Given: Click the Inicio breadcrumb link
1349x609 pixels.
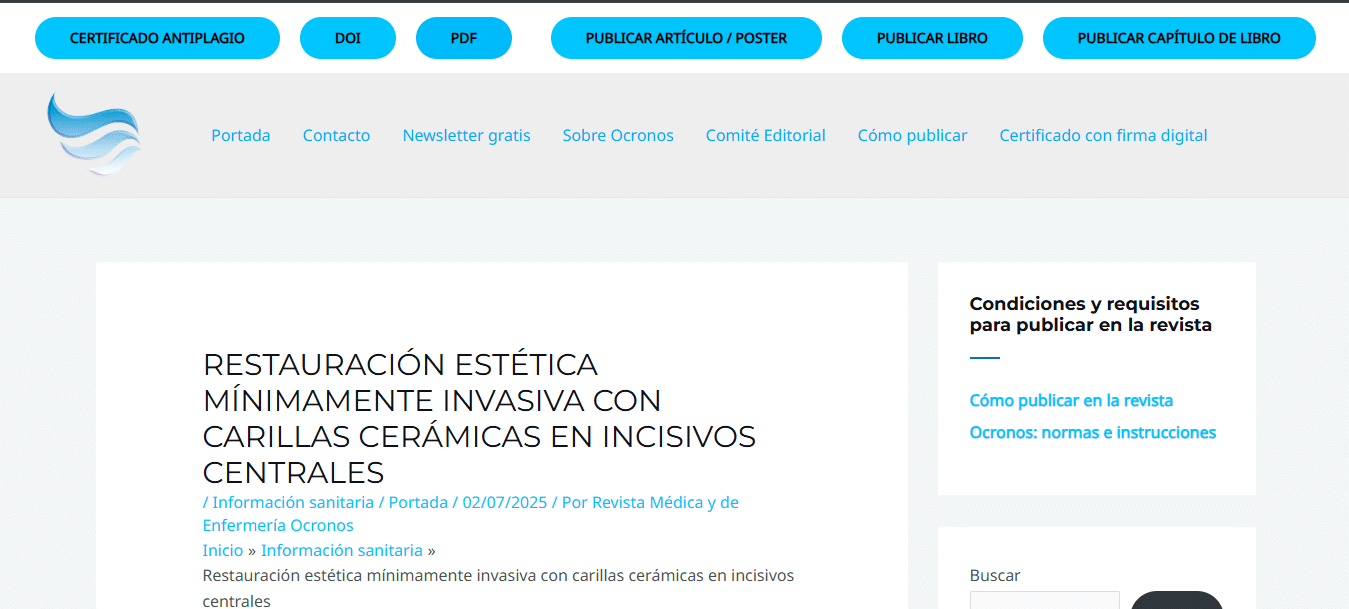Looking at the screenshot, I should click(x=222, y=550).
